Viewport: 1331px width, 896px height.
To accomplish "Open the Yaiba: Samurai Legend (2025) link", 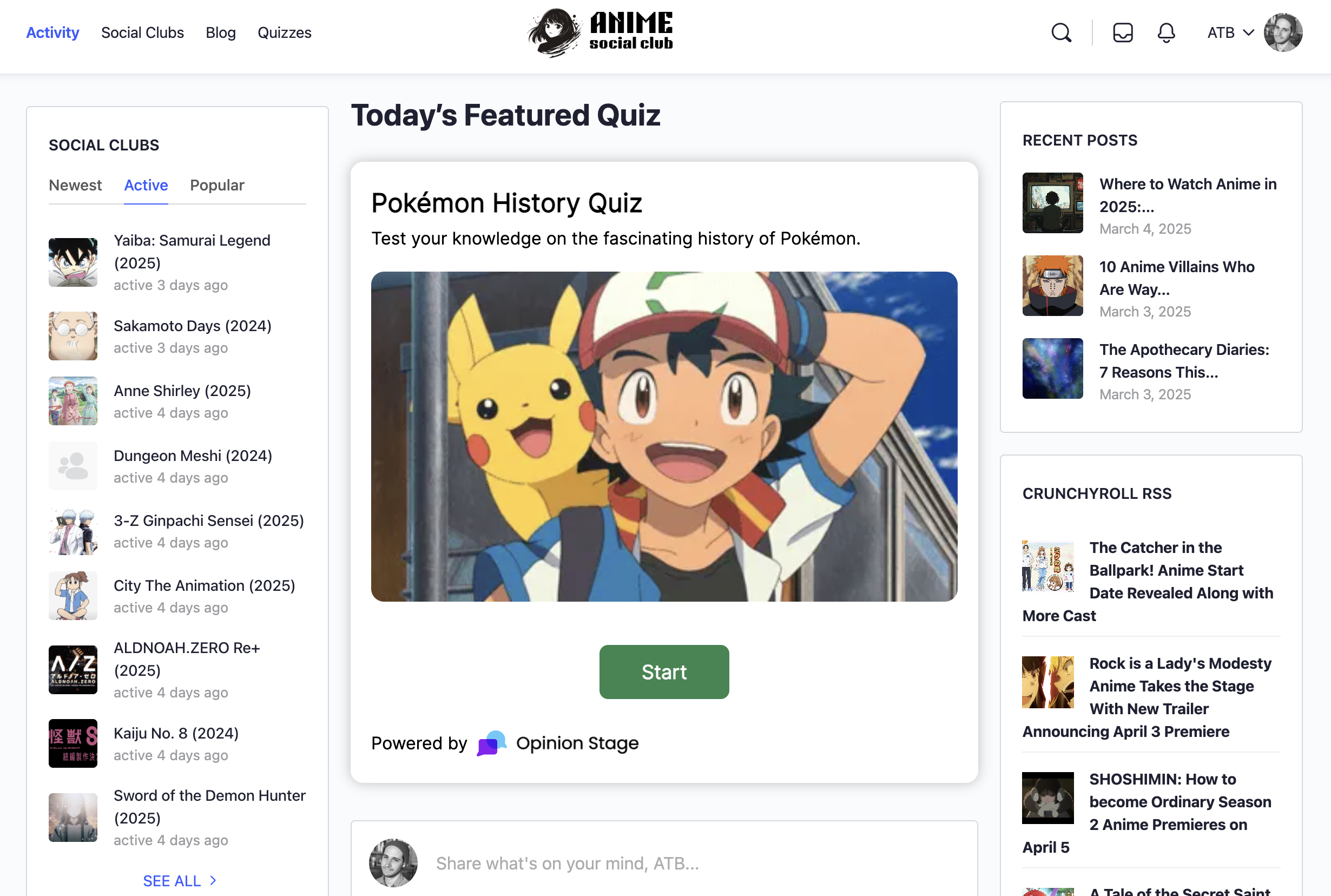I will [192, 252].
